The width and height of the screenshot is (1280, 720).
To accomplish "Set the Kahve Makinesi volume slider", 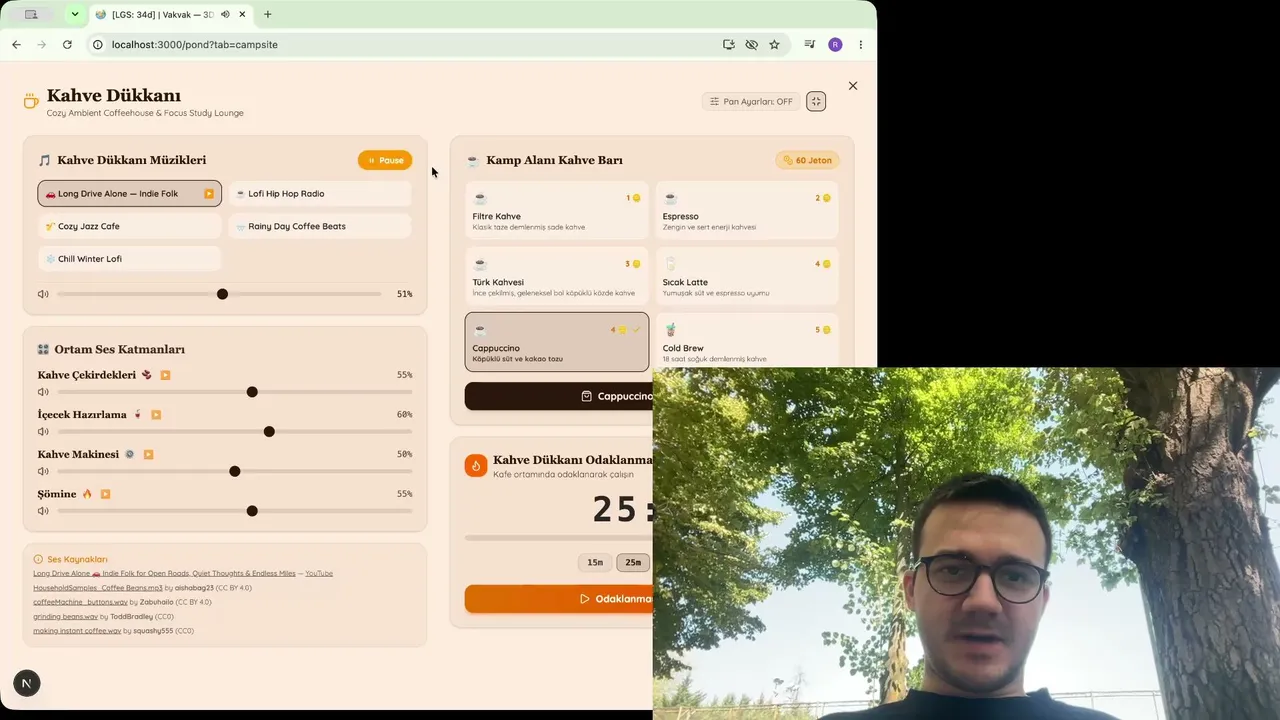I will (235, 471).
